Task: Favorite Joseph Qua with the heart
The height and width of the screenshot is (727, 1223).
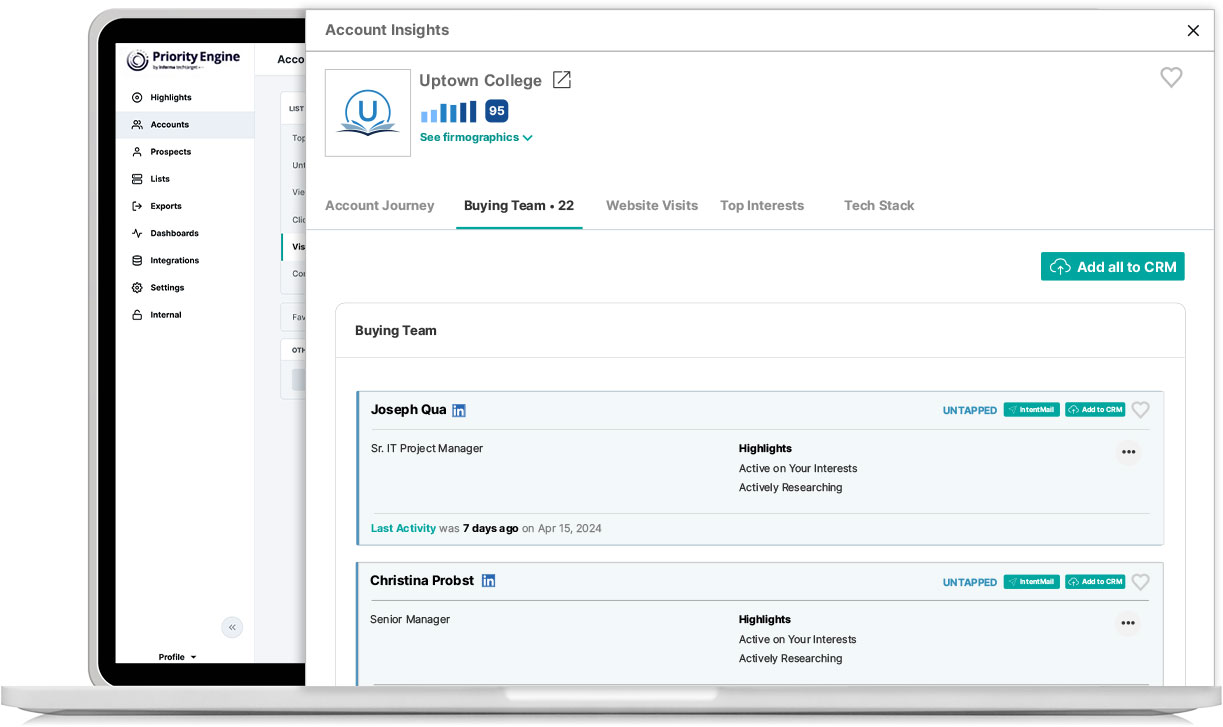Action: point(1140,410)
